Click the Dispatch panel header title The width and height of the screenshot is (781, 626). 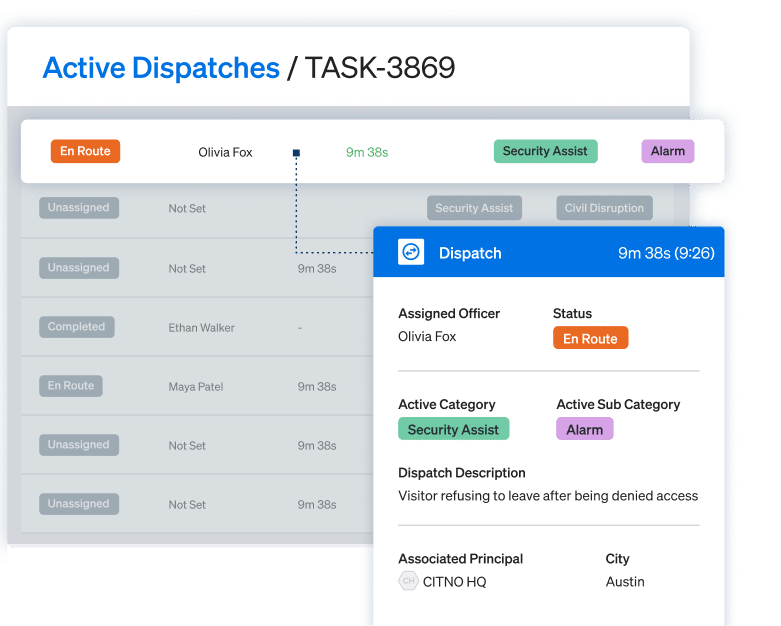470,253
